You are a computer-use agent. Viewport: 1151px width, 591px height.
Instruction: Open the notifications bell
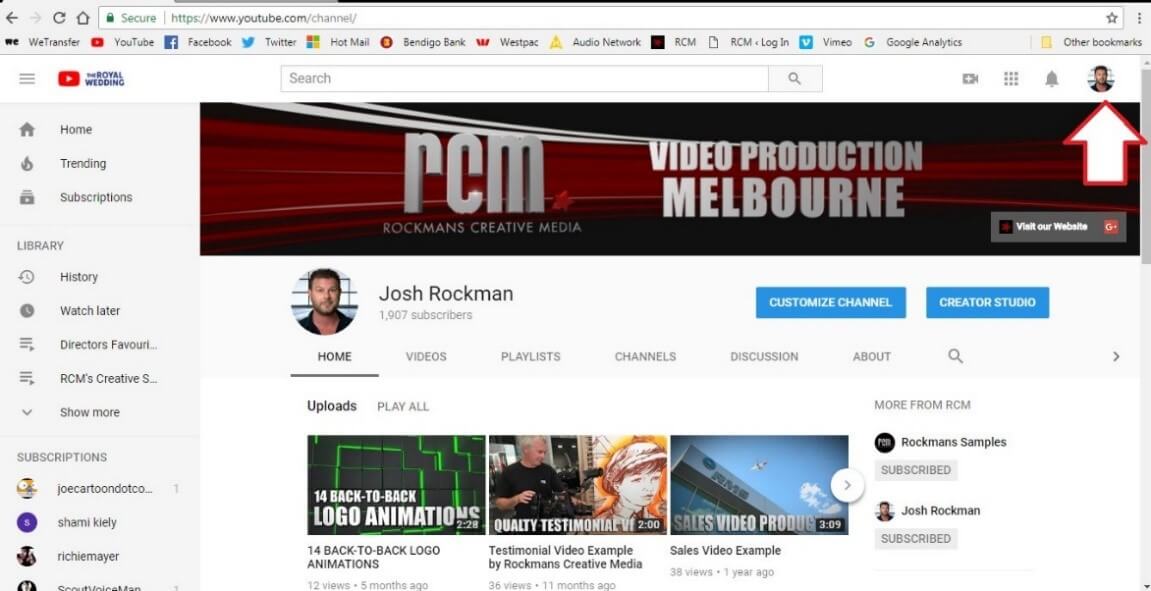click(1052, 79)
